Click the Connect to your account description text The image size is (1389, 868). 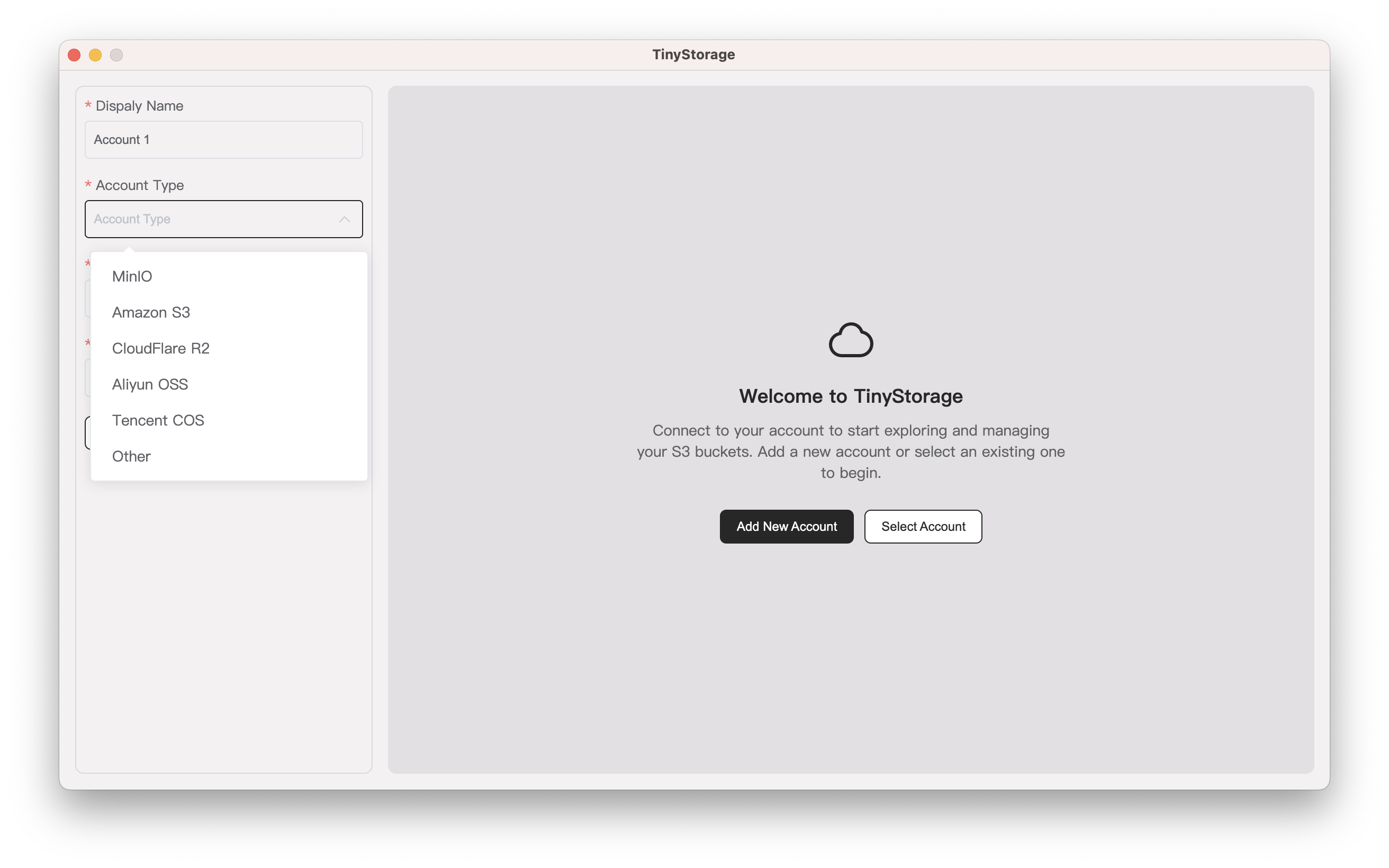851,451
